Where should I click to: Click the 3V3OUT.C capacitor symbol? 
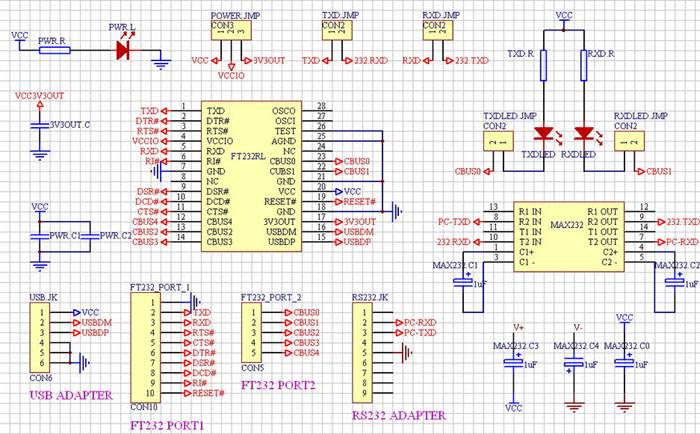(x=40, y=126)
